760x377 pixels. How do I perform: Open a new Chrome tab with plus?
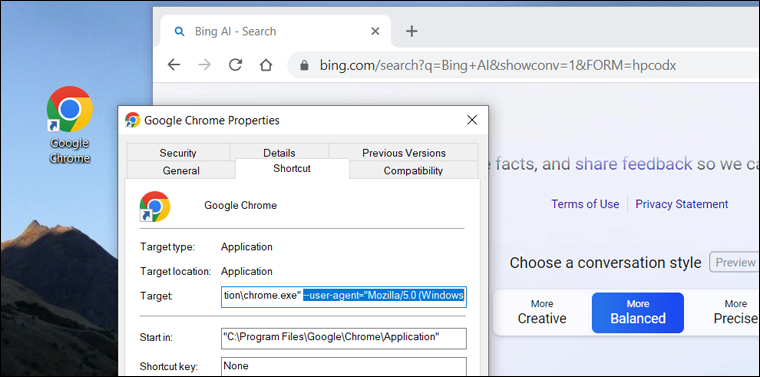(412, 31)
